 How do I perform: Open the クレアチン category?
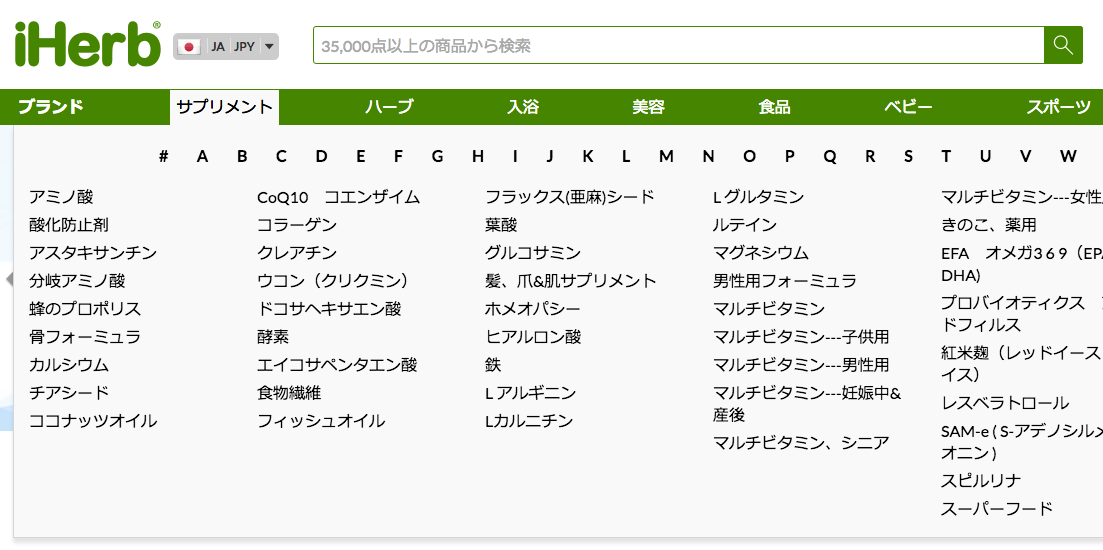tap(297, 253)
